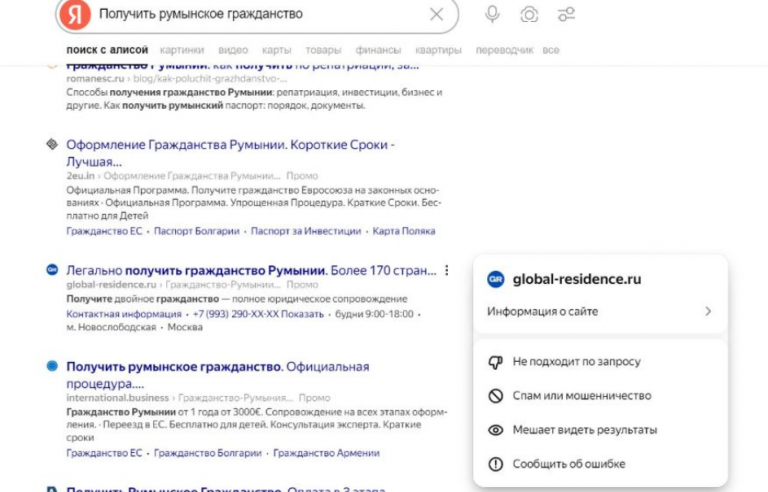This screenshot has width=768, height=492.
Task: Open search settings sliders icon
Action: tap(566, 14)
